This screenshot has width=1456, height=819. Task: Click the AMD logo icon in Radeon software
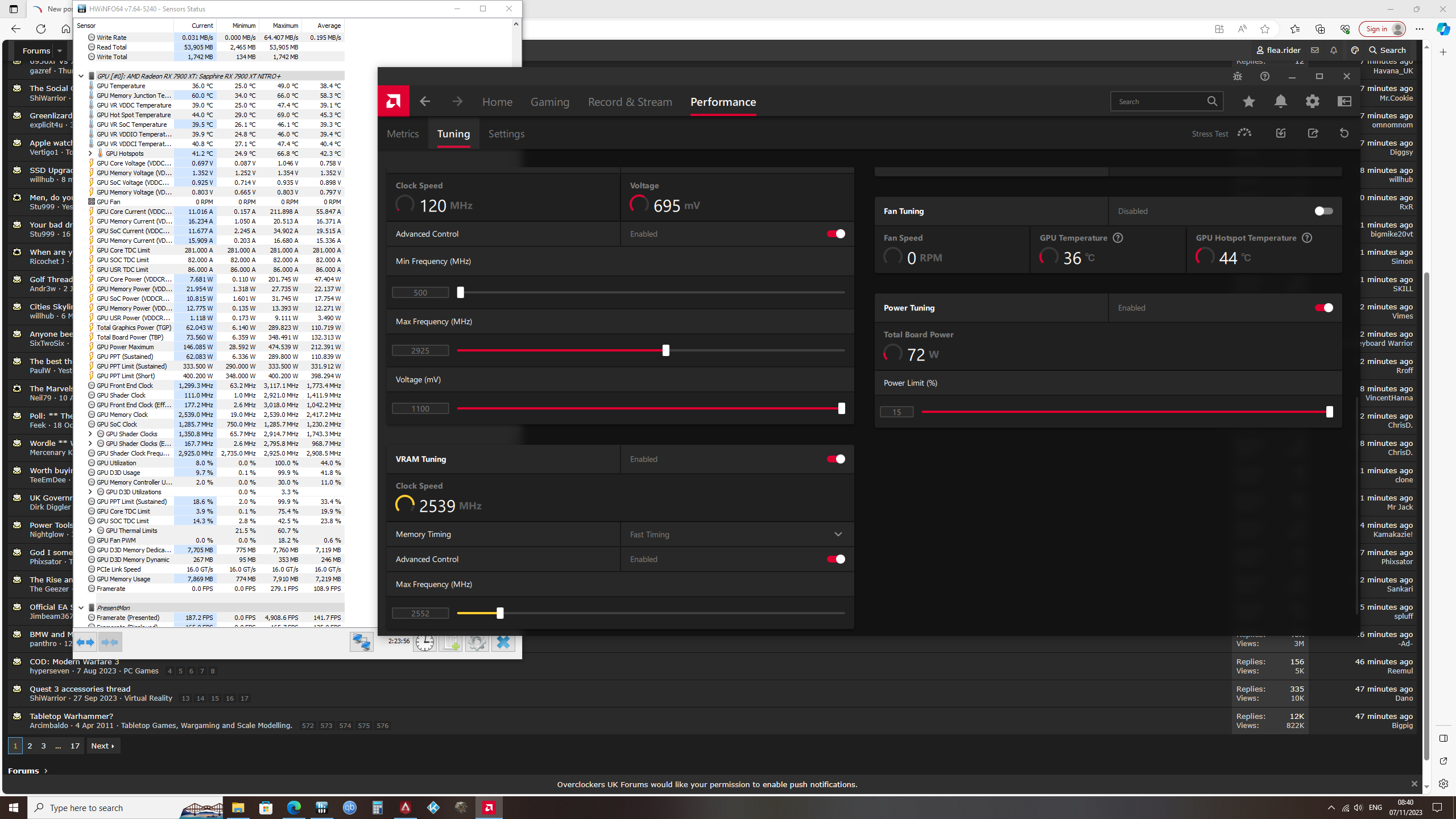coord(393,101)
